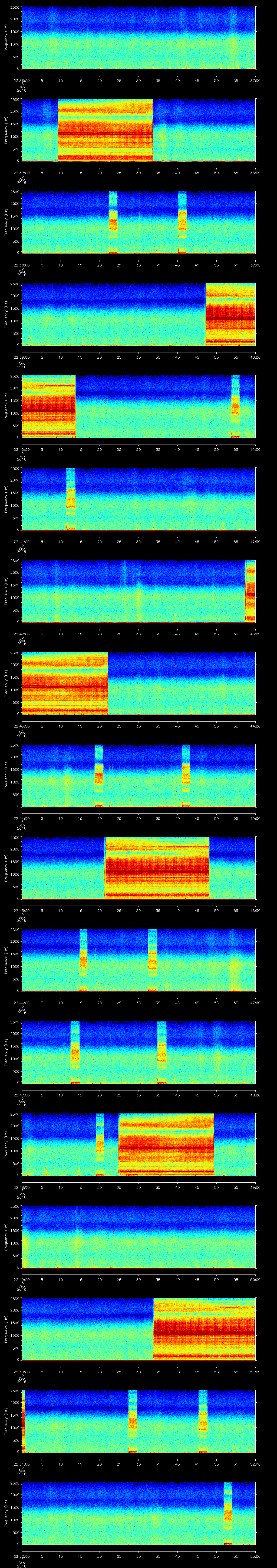Click the narrow burst before the wide burst at 22:48:00
Viewport: 277px width, 1568px height.
(x=100, y=1144)
